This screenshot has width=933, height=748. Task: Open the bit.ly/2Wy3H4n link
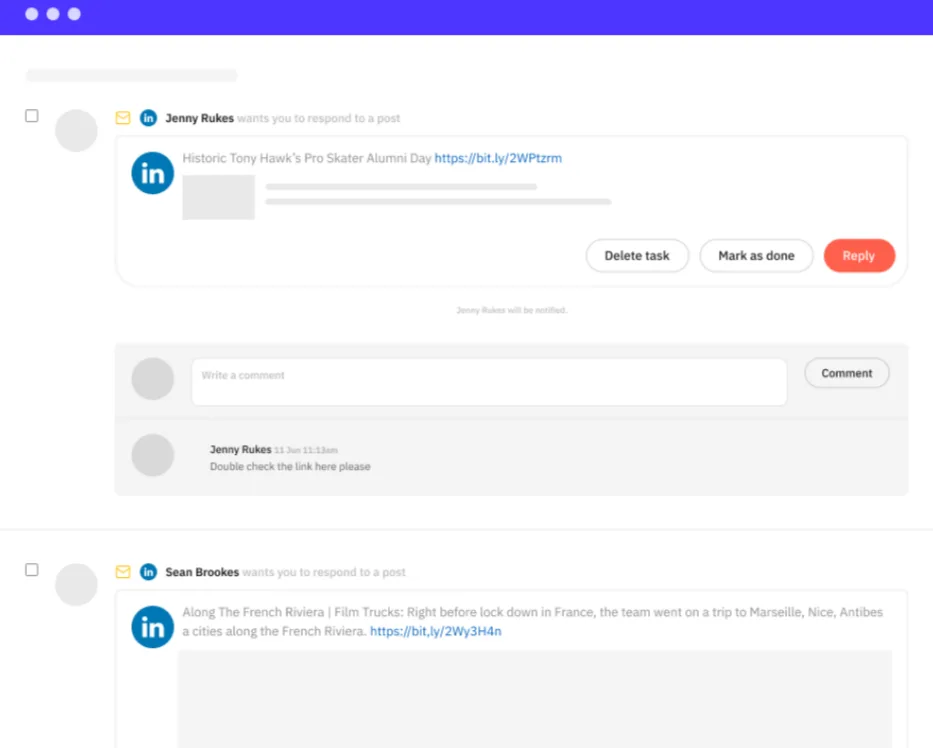(436, 631)
